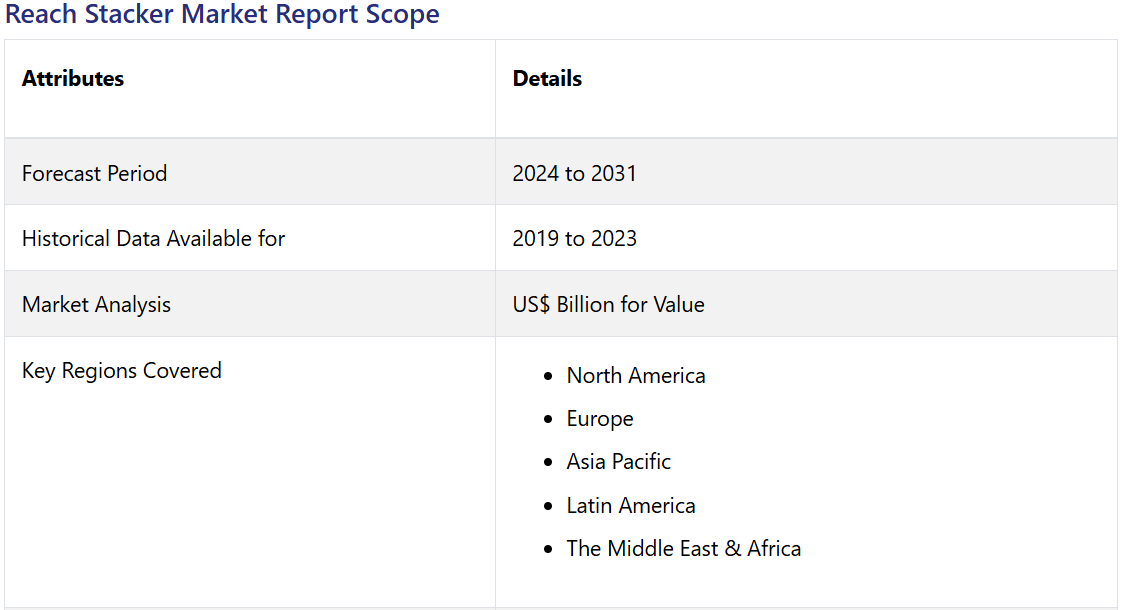Click the bullet marker before Latin America
Viewport: 1122px width, 610px height.
coord(547,507)
